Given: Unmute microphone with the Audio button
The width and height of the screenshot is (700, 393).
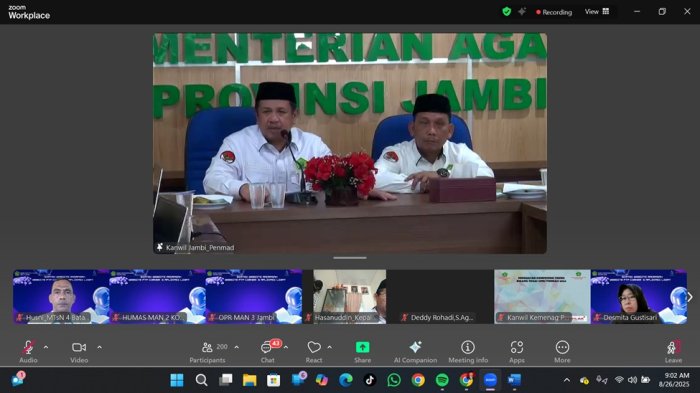Looking at the screenshot, I should click(28, 351).
